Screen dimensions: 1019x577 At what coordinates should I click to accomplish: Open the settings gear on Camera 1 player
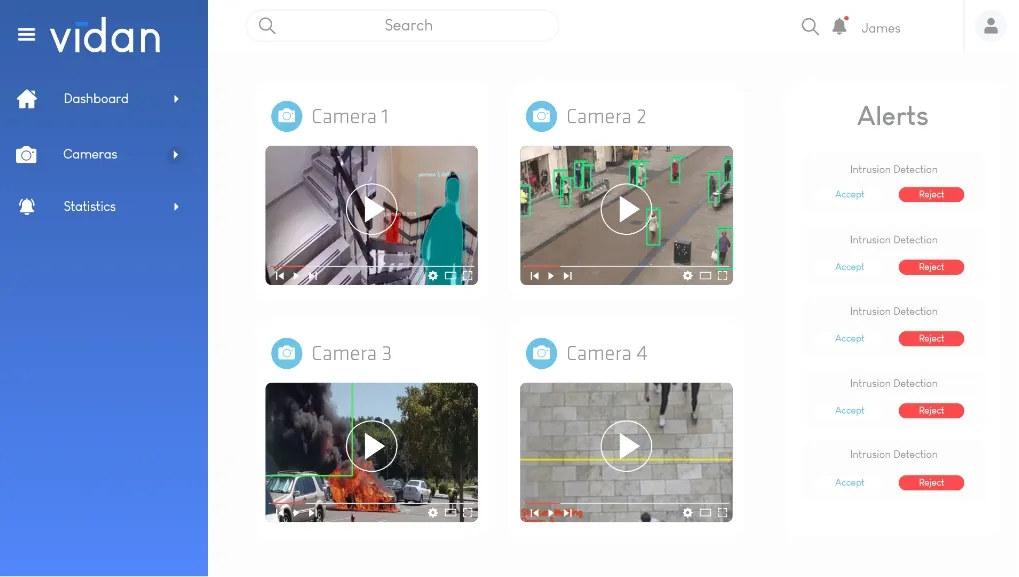coord(432,276)
